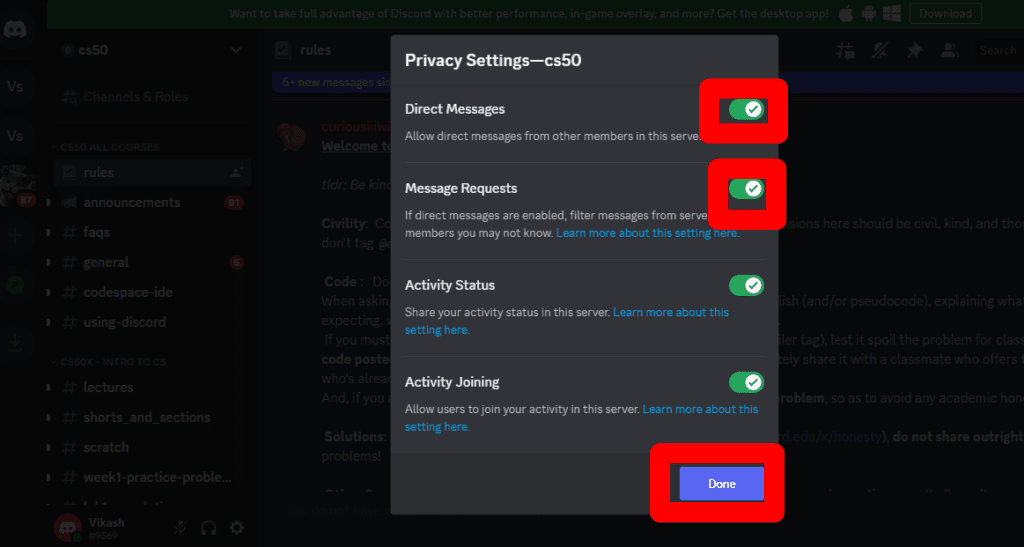Open the Message Requests learn more link
1024x547 pixels.
point(648,233)
